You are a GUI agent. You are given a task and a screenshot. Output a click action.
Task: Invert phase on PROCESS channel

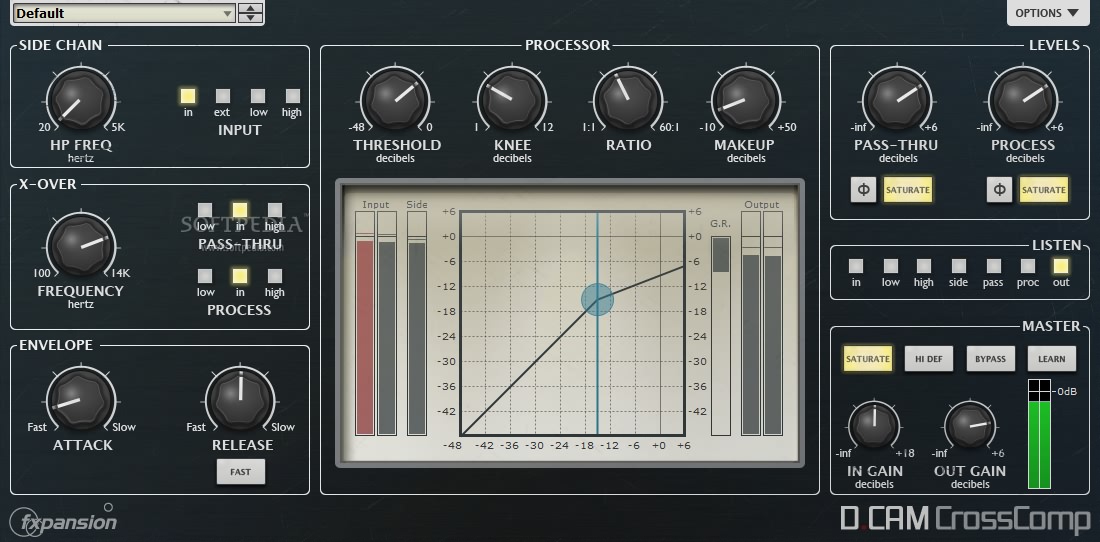1000,190
